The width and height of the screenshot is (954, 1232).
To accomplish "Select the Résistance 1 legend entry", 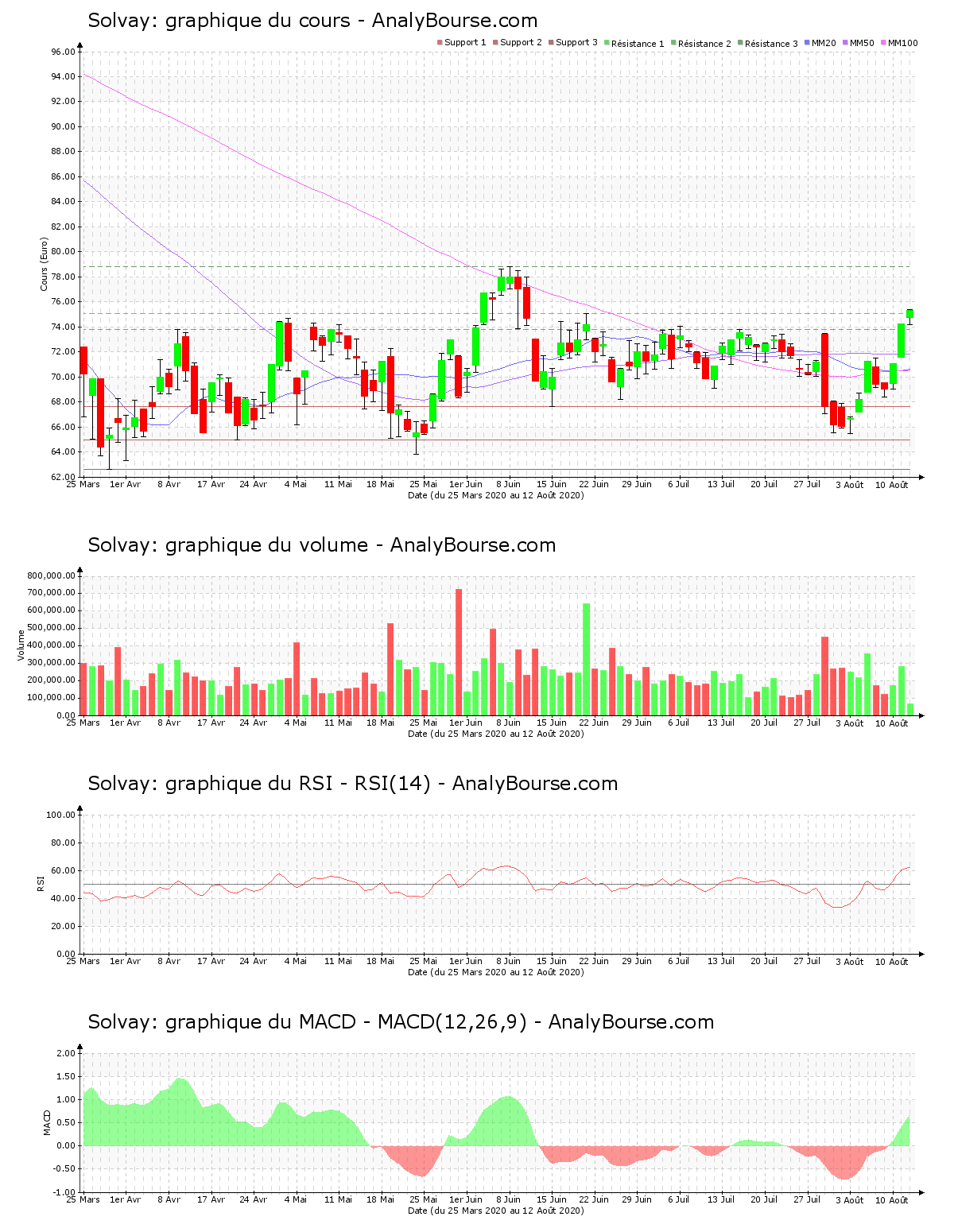I will (634, 43).
